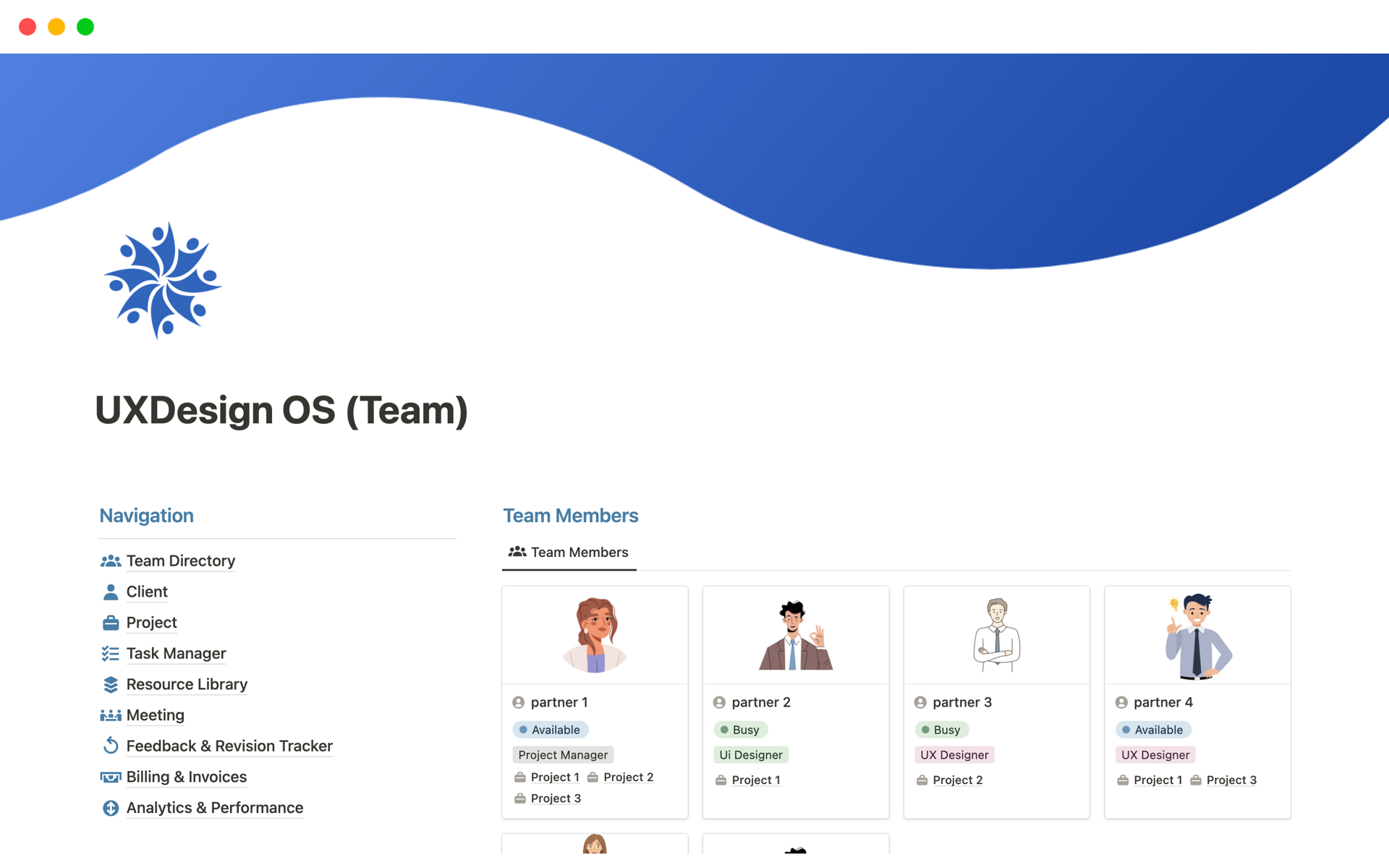Click the Client person icon
1389x868 pixels.
110,592
